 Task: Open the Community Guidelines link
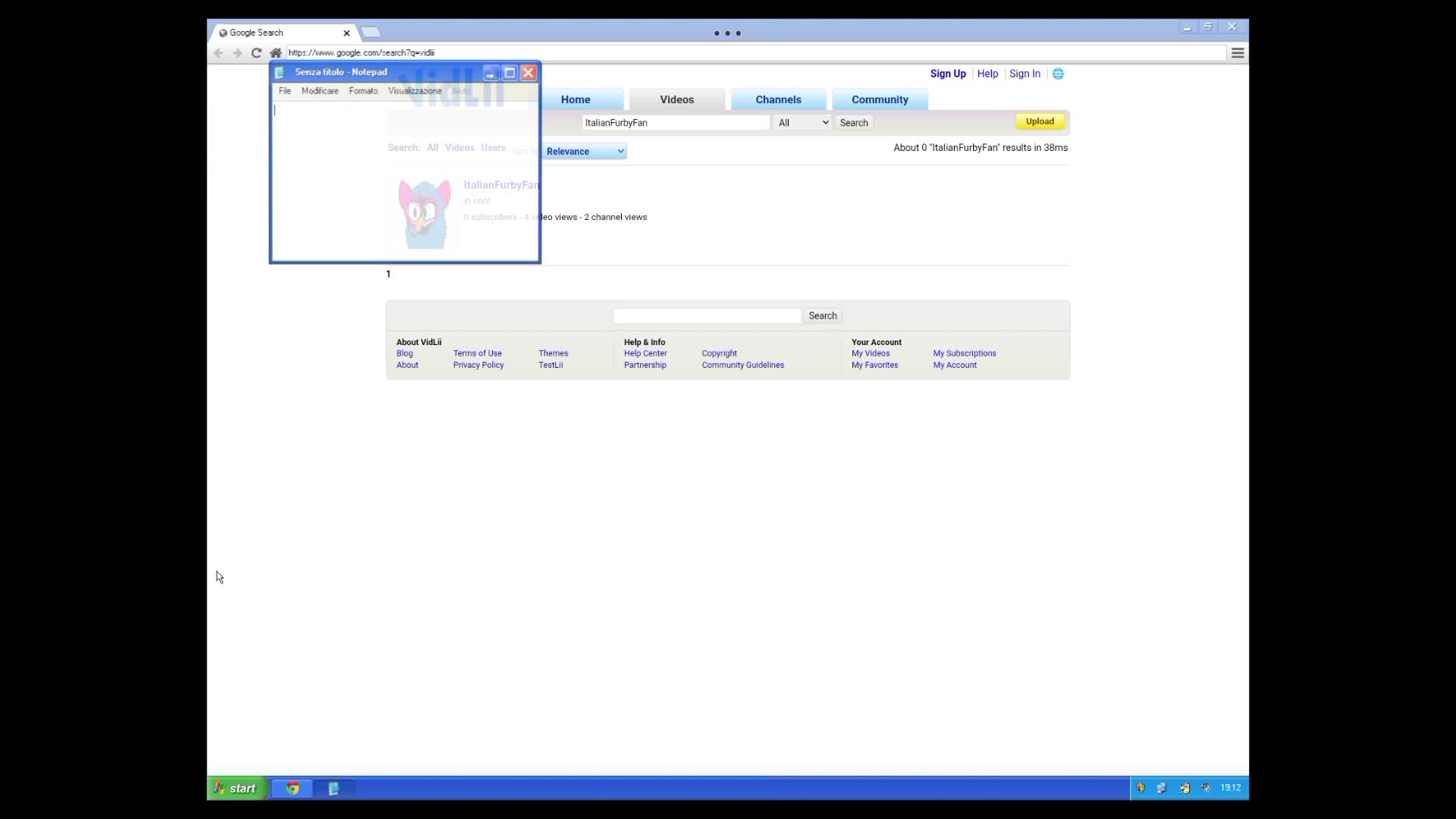tap(743, 366)
